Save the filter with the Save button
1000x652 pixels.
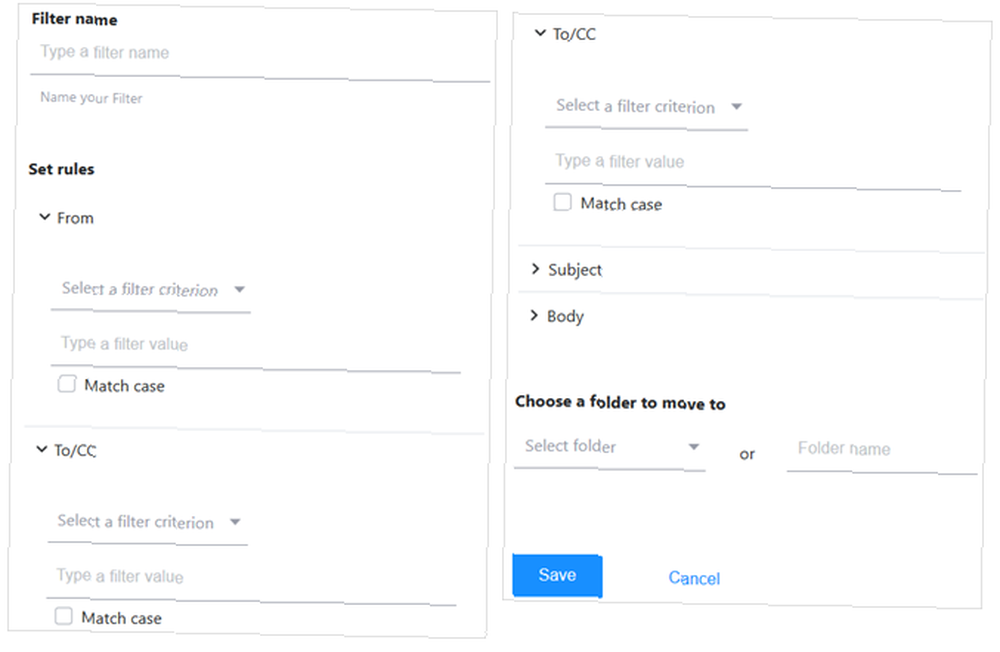tap(557, 575)
